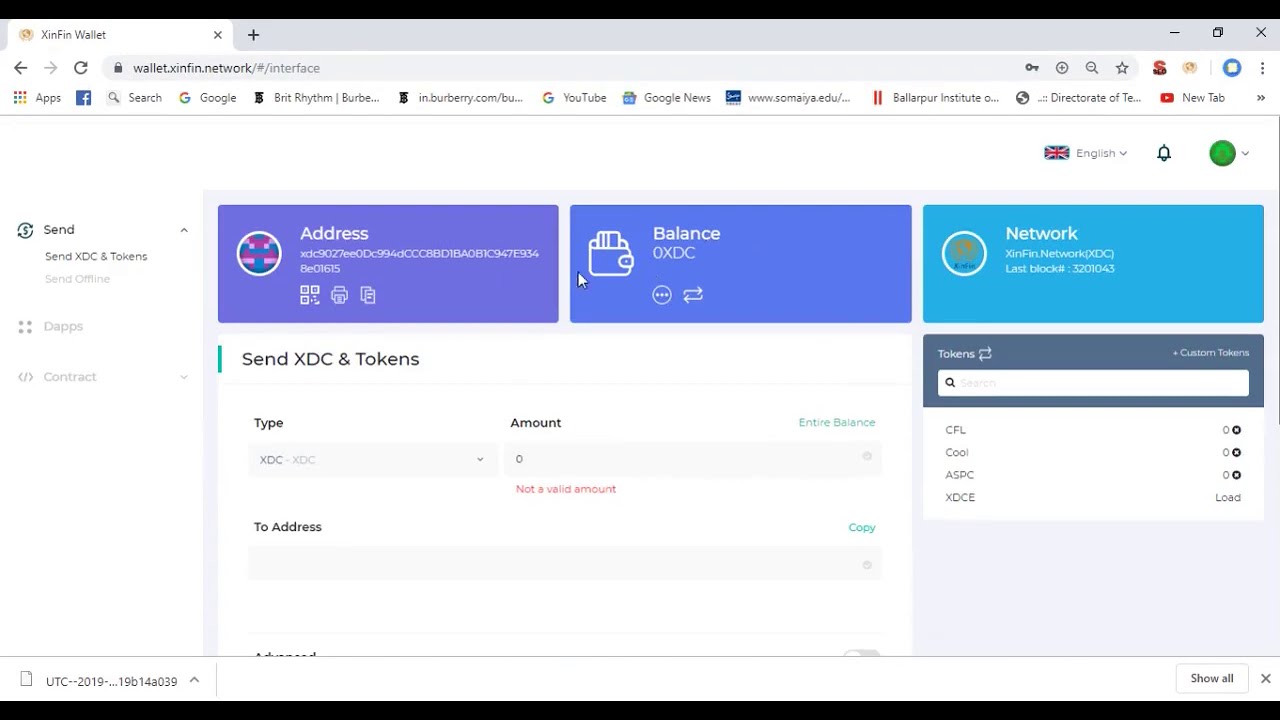This screenshot has width=1280, height=720.
Task: Close the downloads bar
Action: [1265, 678]
